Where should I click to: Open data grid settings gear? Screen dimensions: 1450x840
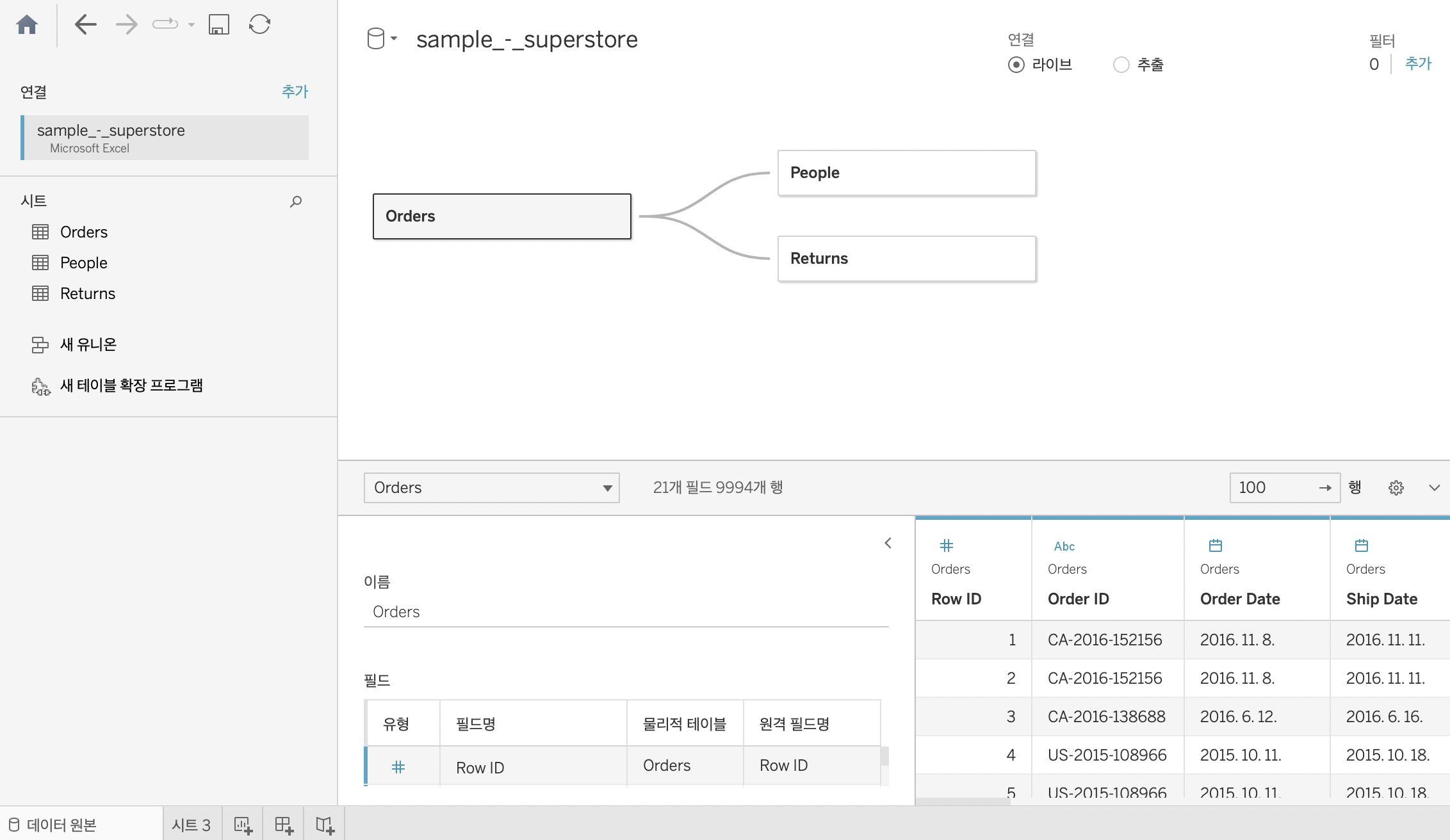pos(1396,488)
